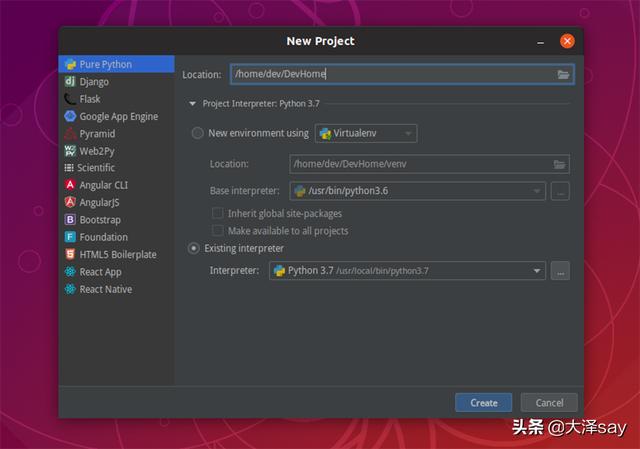Click the Google App Engine icon
The height and width of the screenshot is (449, 640).
[x=70, y=116]
